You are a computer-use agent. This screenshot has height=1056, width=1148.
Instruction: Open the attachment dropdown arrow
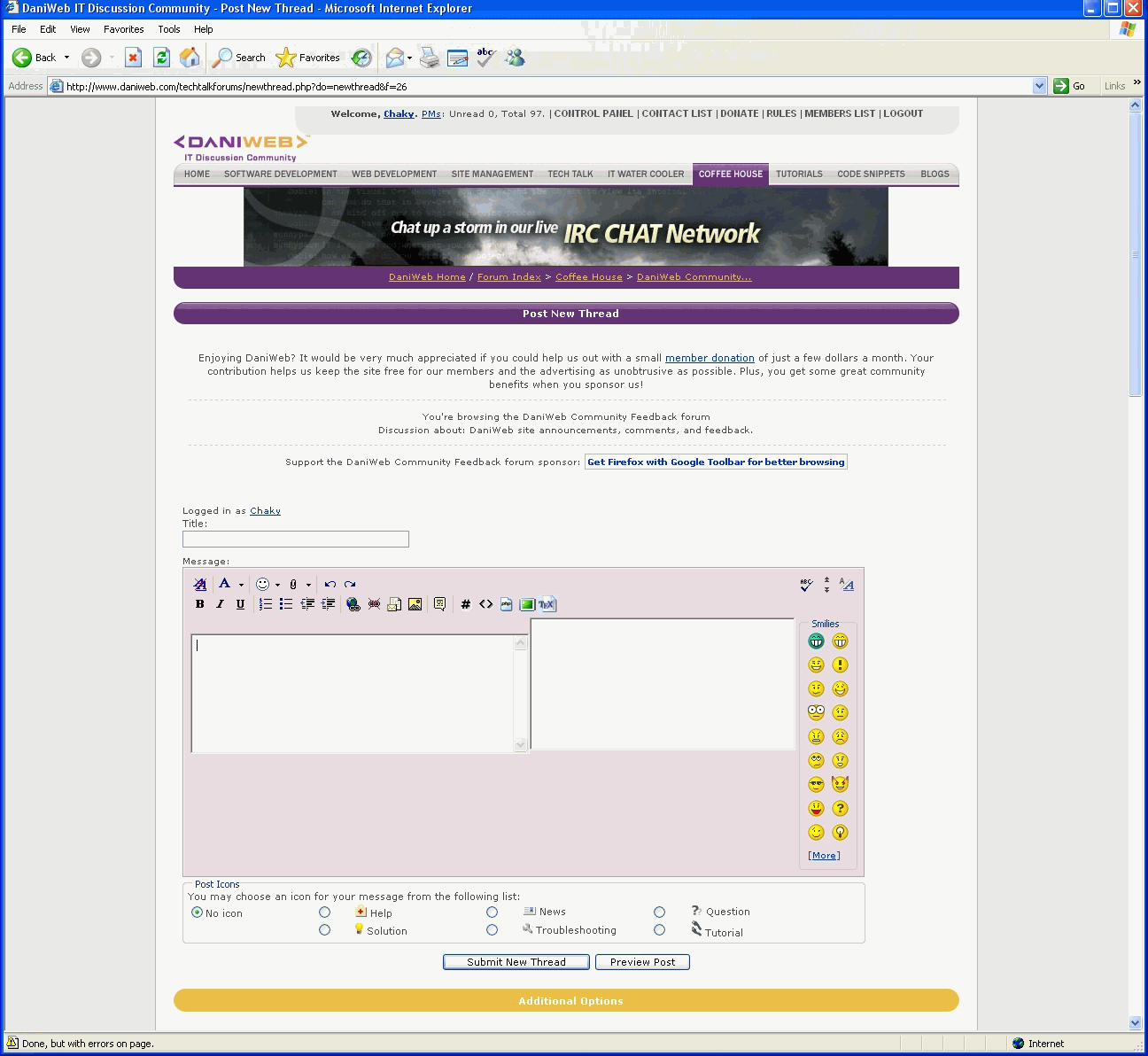click(x=308, y=585)
